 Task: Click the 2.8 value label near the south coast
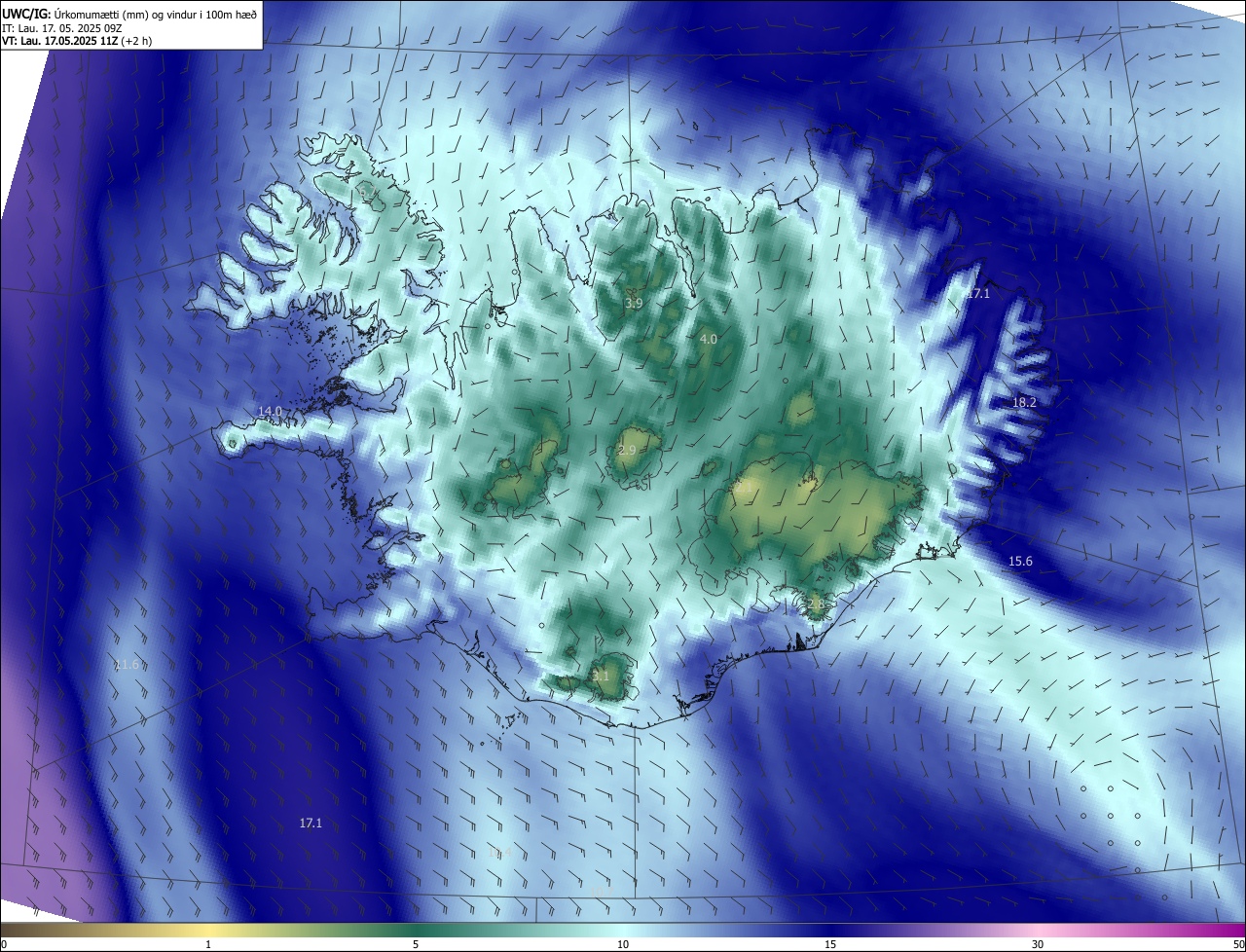pyautogui.click(x=816, y=604)
